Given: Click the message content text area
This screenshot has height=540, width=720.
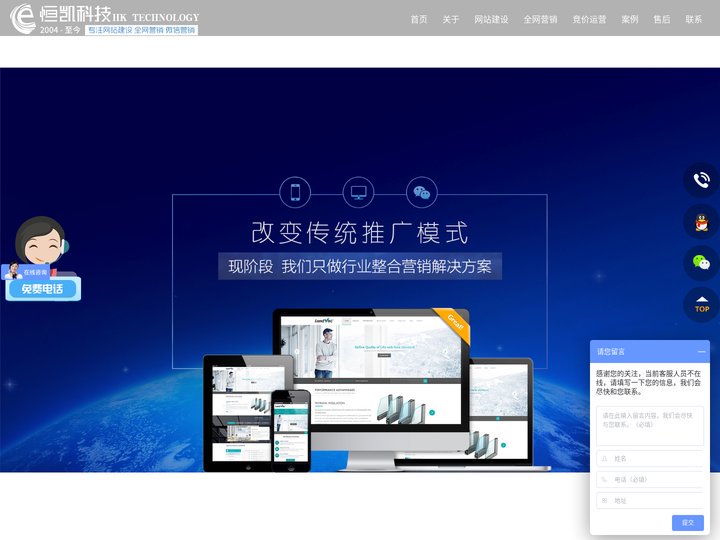Looking at the screenshot, I should tap(650, 426).
